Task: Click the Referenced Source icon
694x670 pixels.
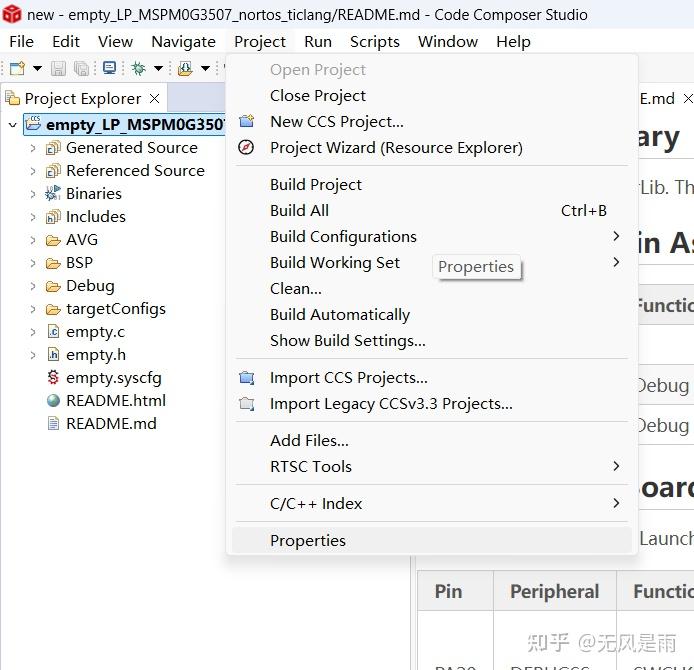Action: (53, 171)
